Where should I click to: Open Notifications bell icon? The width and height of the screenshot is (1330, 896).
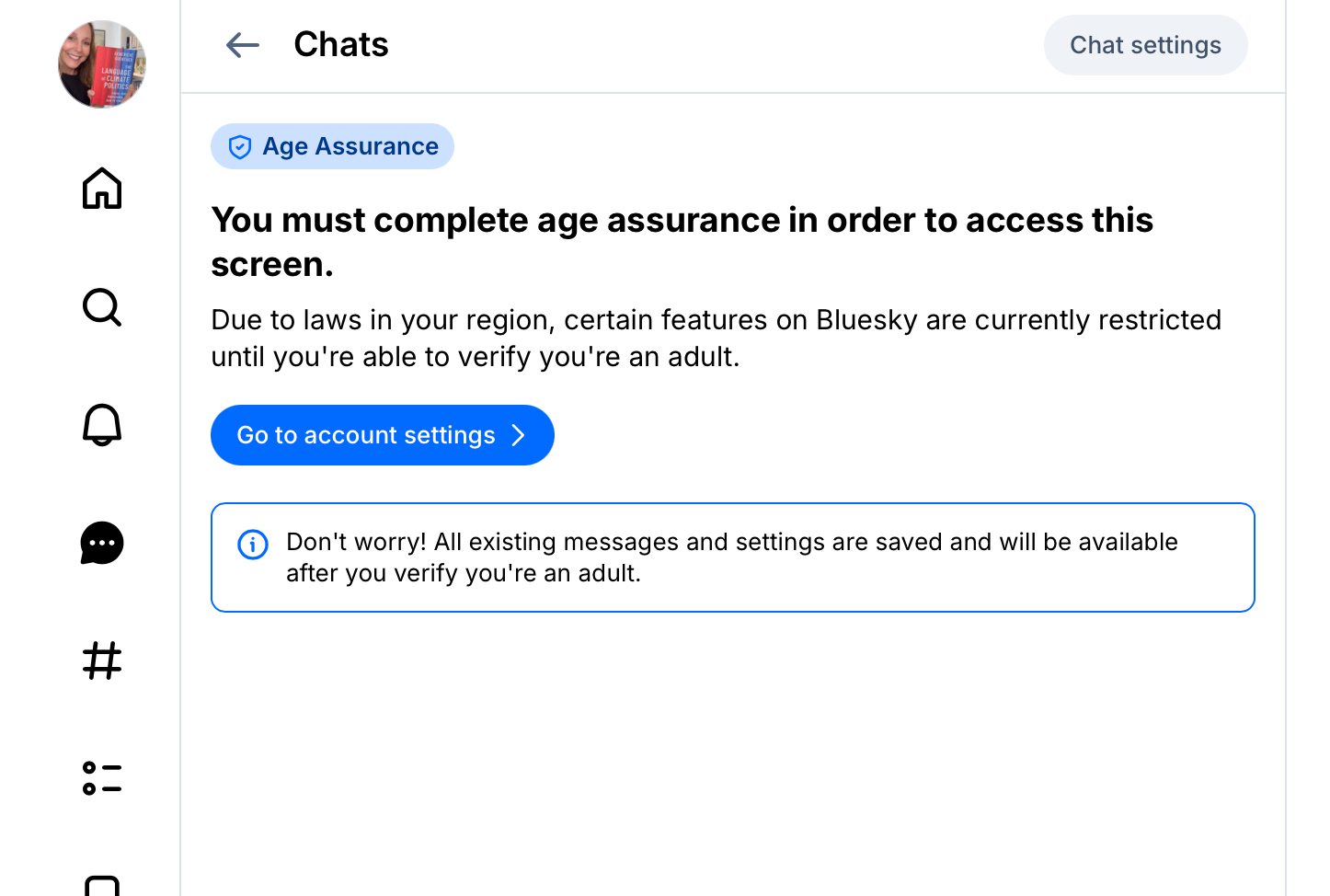click(102, 425)
